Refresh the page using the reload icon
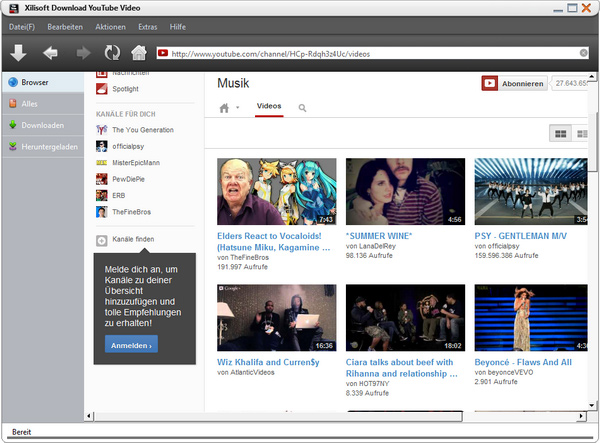 [x=112, y=53]
